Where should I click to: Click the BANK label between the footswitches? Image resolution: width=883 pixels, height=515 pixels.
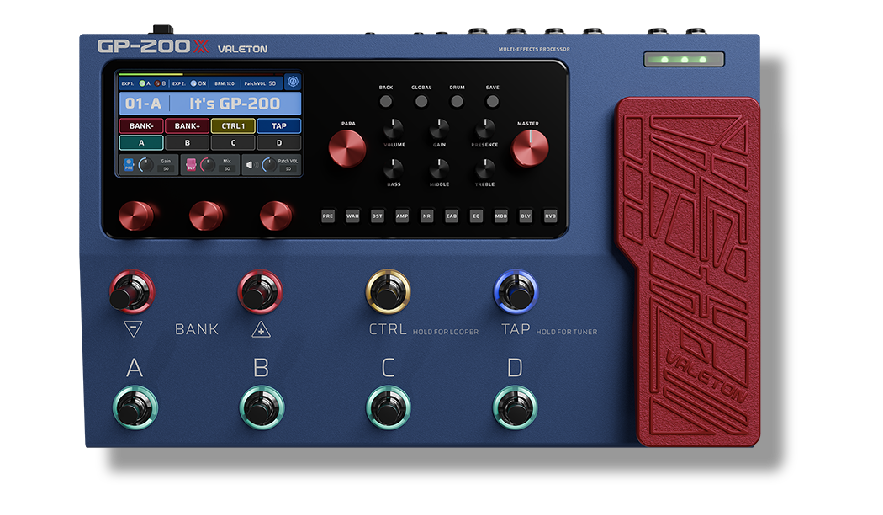point(197,329)
